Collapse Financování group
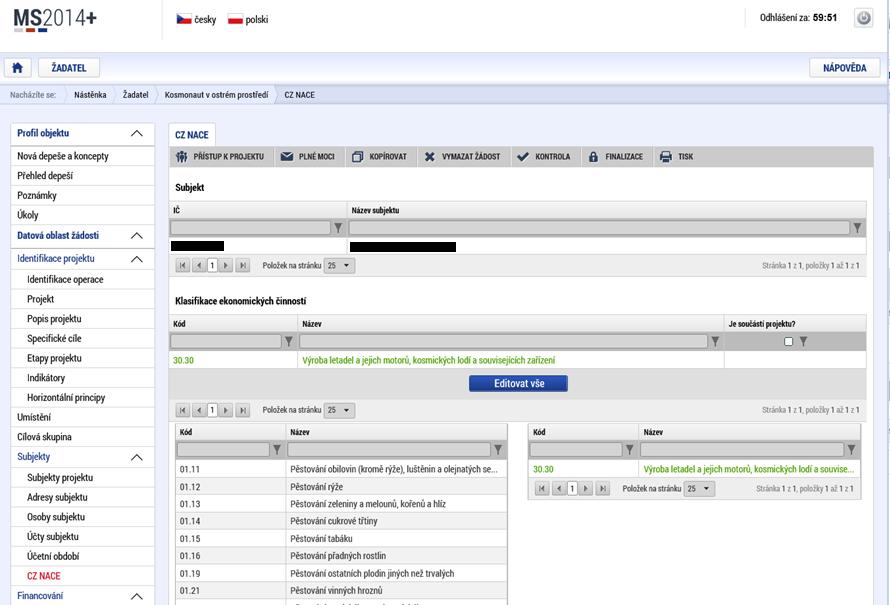Screen dimensions: 890x605 coord(137,596)
